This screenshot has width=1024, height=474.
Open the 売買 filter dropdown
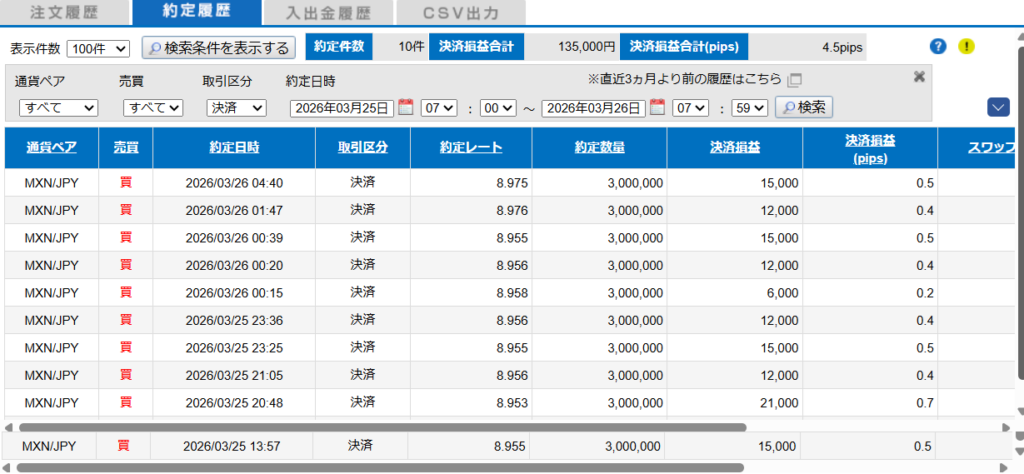[x=153, y=108]
